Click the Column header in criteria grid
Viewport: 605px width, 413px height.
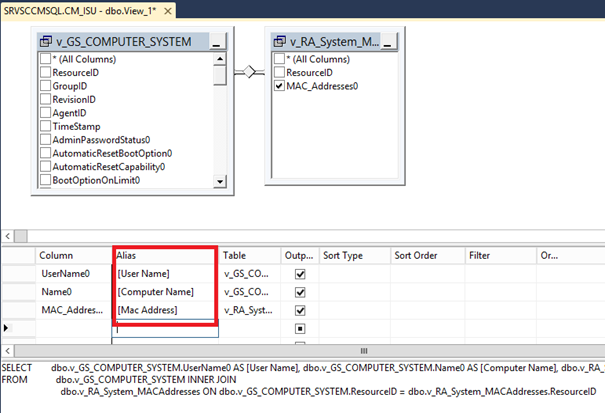click(x=74, y=256)
